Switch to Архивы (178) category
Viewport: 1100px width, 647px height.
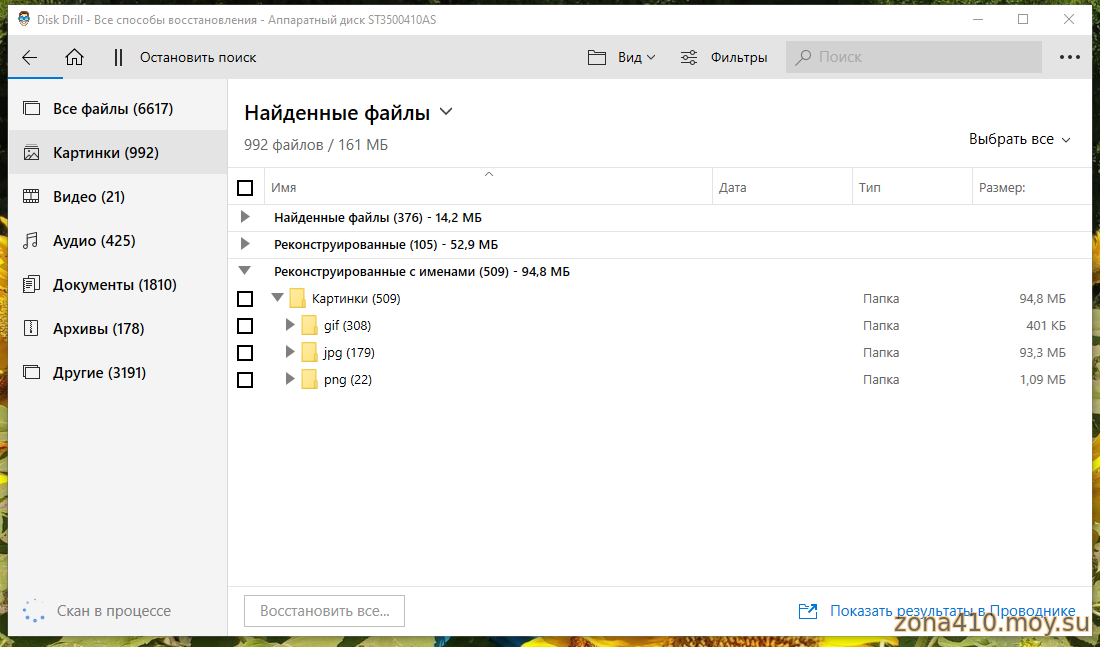pyautogui.click(x=98, y=329)
